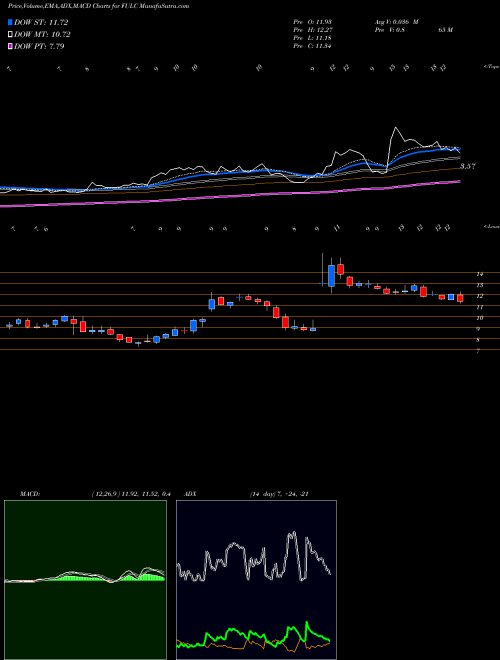Click the 9 price axis label
Screen dimensions: 500x660
[x=479, y=329]
